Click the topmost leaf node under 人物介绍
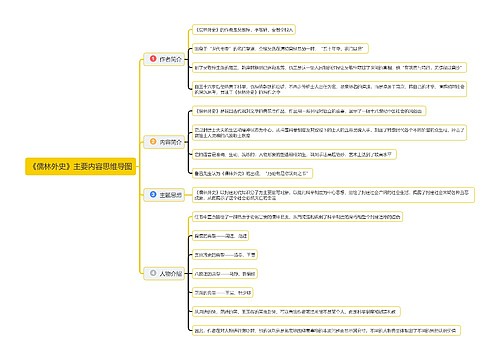 (298, 217)
